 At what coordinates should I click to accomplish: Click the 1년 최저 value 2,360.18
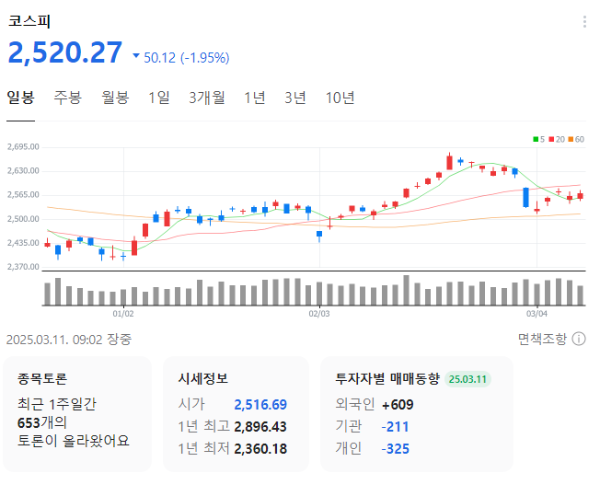(260, 449)
